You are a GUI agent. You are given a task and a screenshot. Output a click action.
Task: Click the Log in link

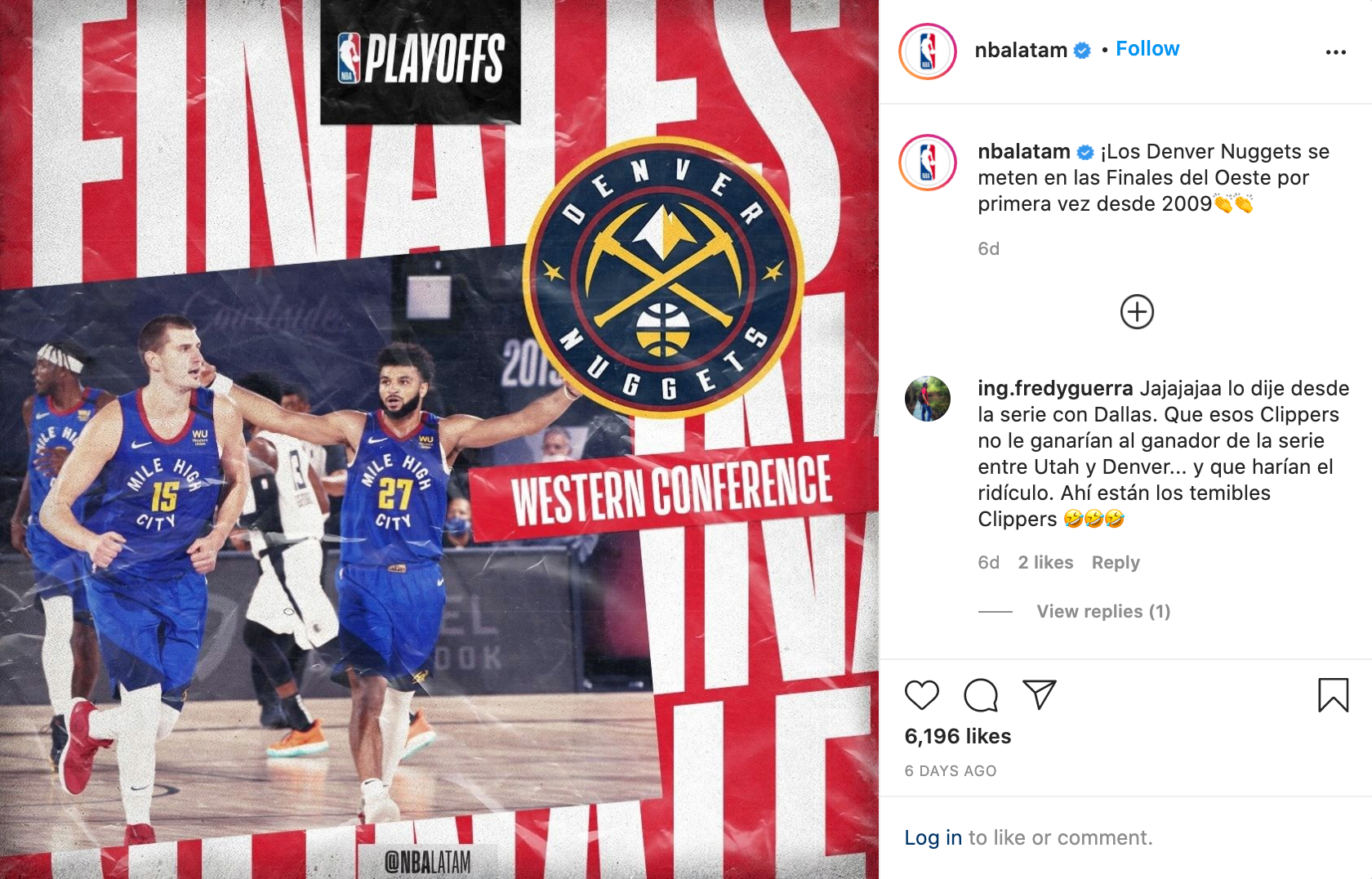pyautogui.click(x=933, y=837)
